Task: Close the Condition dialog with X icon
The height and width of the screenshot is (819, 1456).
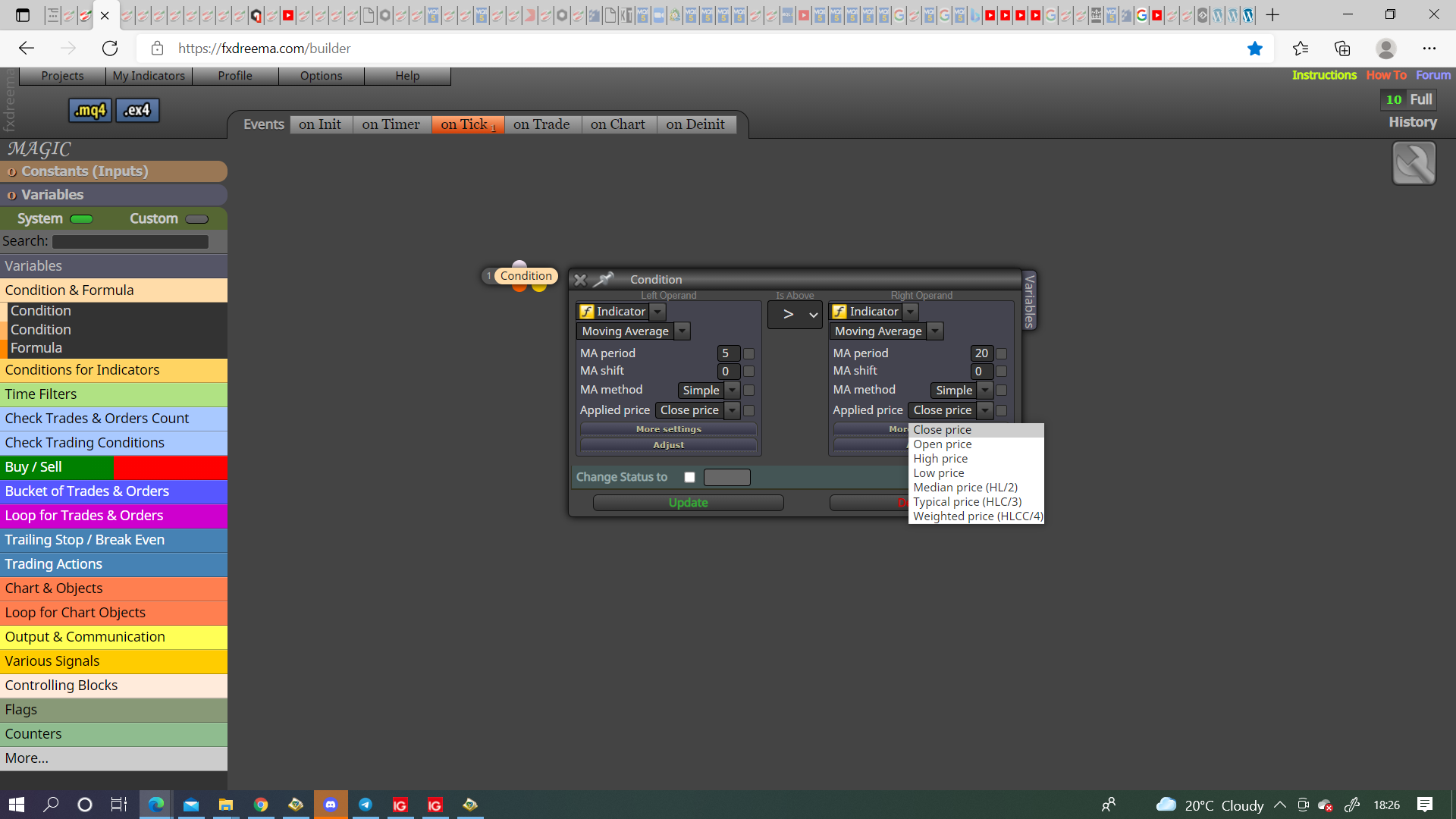Action: (580, 280)
